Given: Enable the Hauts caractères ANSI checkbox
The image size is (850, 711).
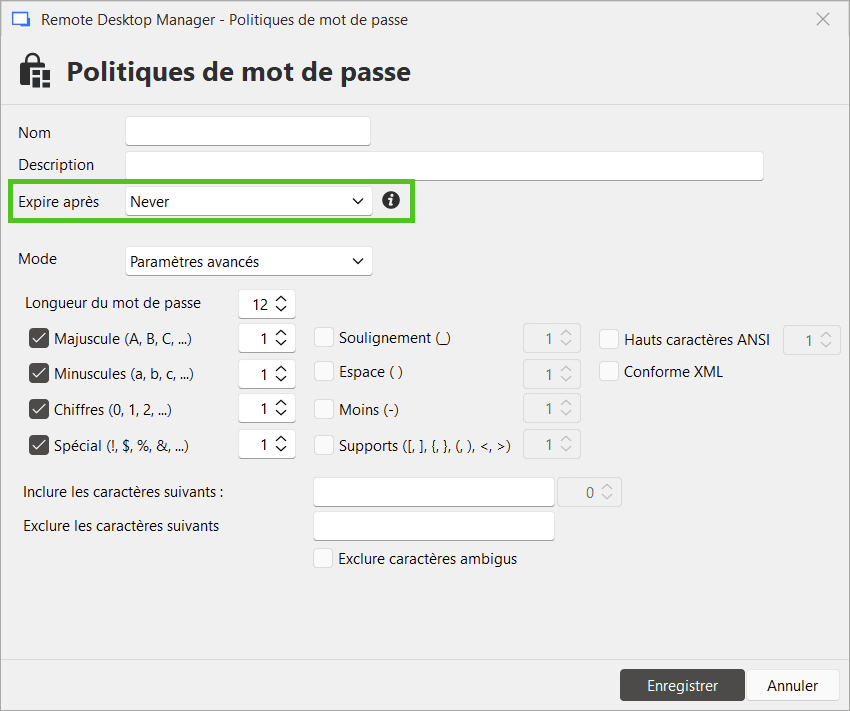Looking at the screenshot, I should [x=609, y=339].
